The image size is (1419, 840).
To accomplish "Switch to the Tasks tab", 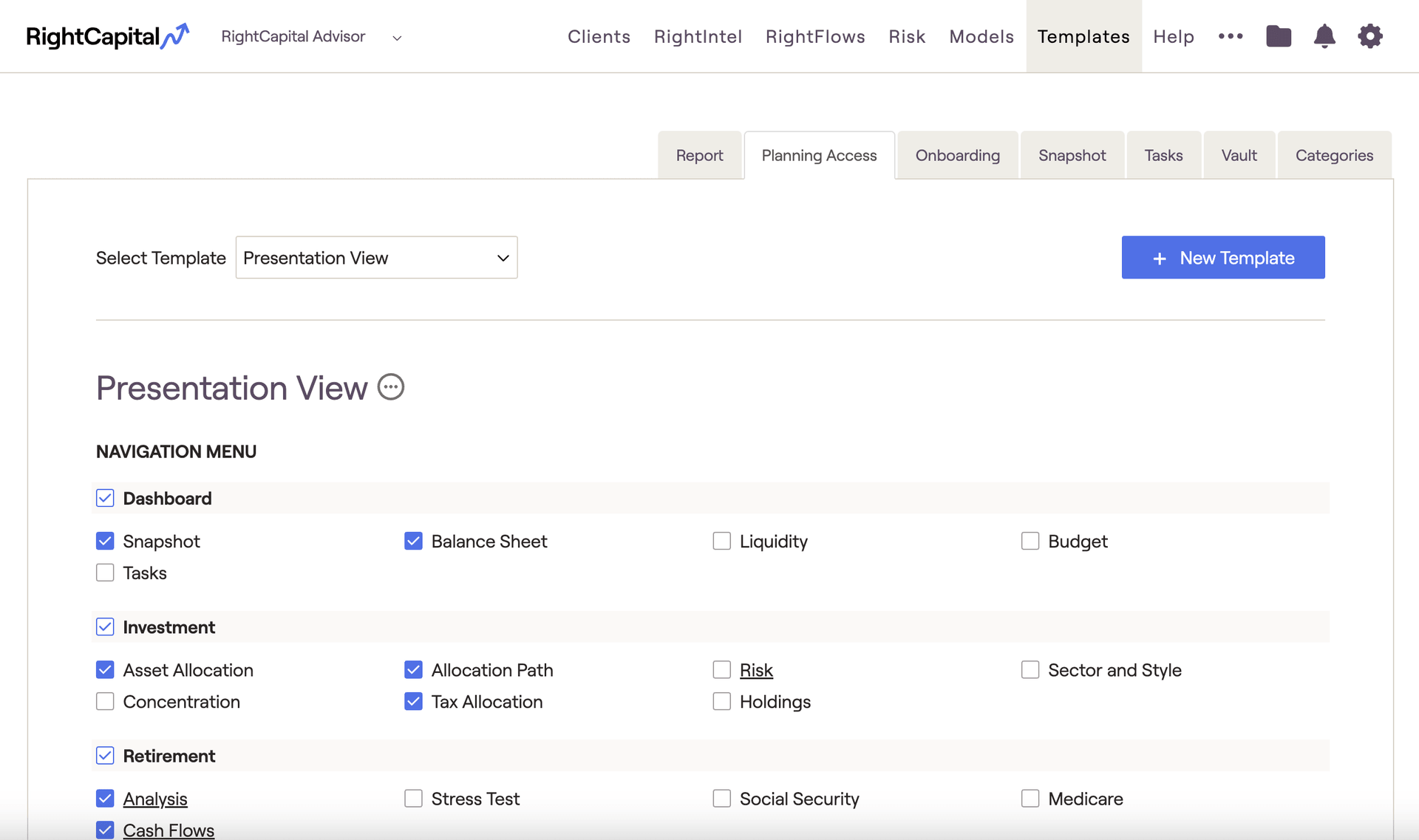I will (x=1164, y=155).
